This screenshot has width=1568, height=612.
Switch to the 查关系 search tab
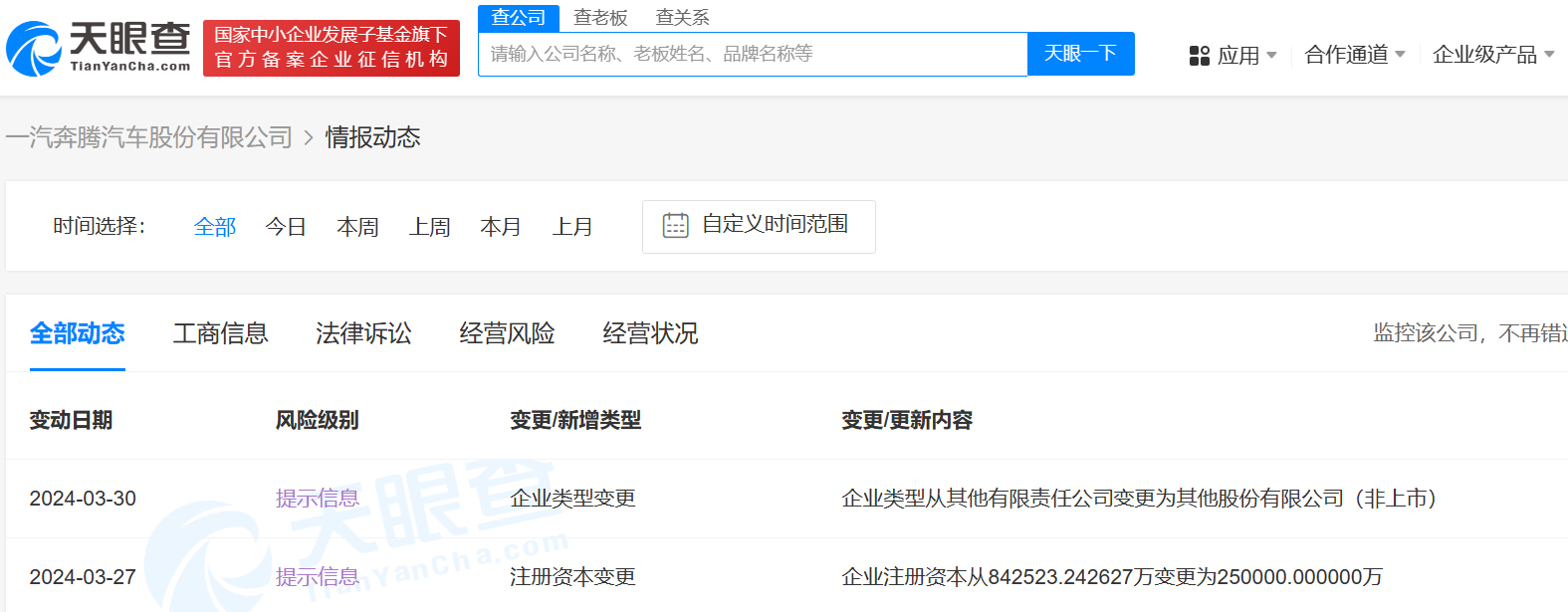pyautogui.click(x=682, y=18)
